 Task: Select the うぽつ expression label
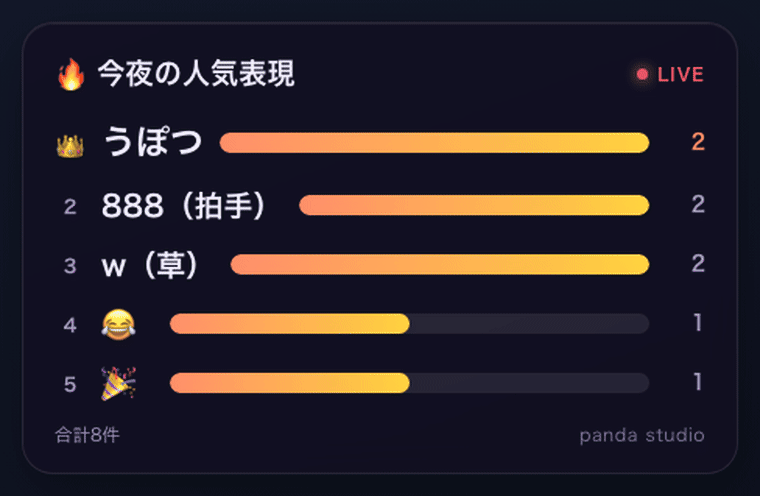click(153, 142)
